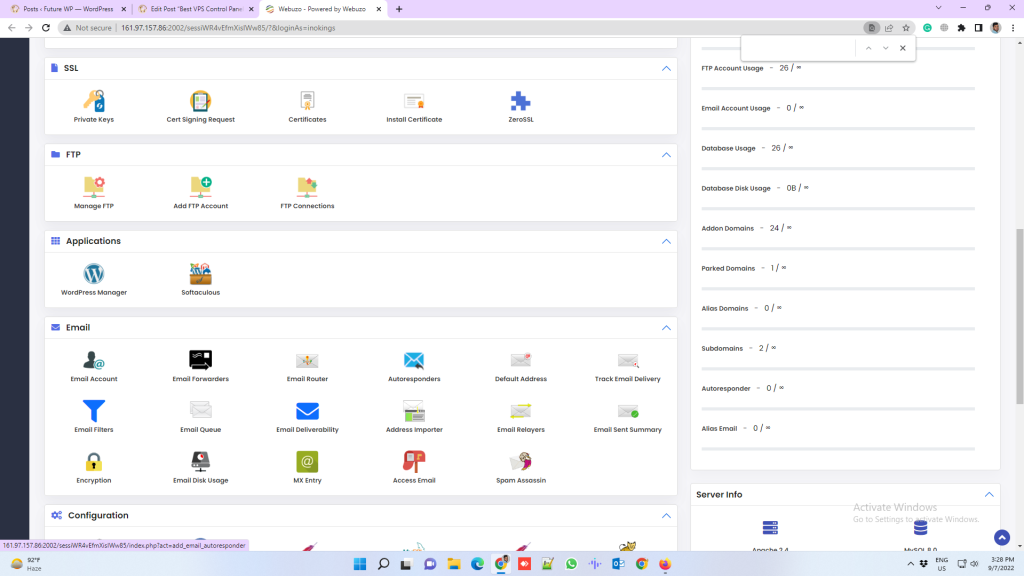Collapse the Configuration section

[x=666, y=516]
